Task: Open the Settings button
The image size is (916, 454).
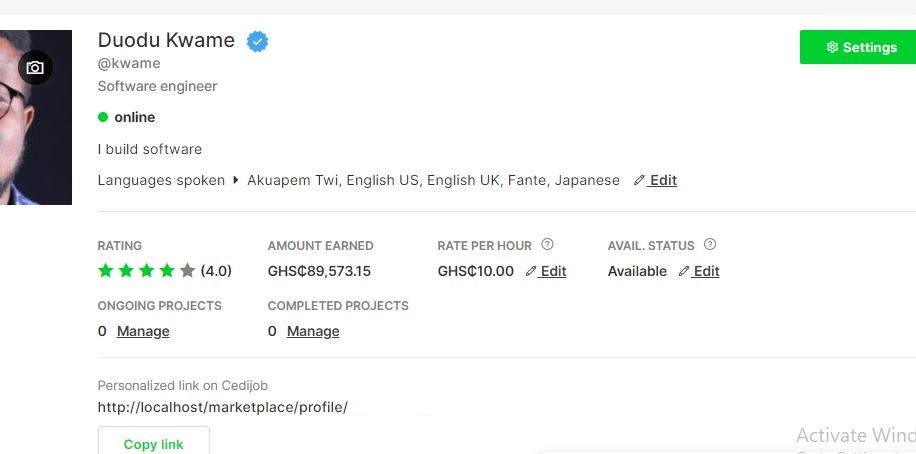Action: 858,47
